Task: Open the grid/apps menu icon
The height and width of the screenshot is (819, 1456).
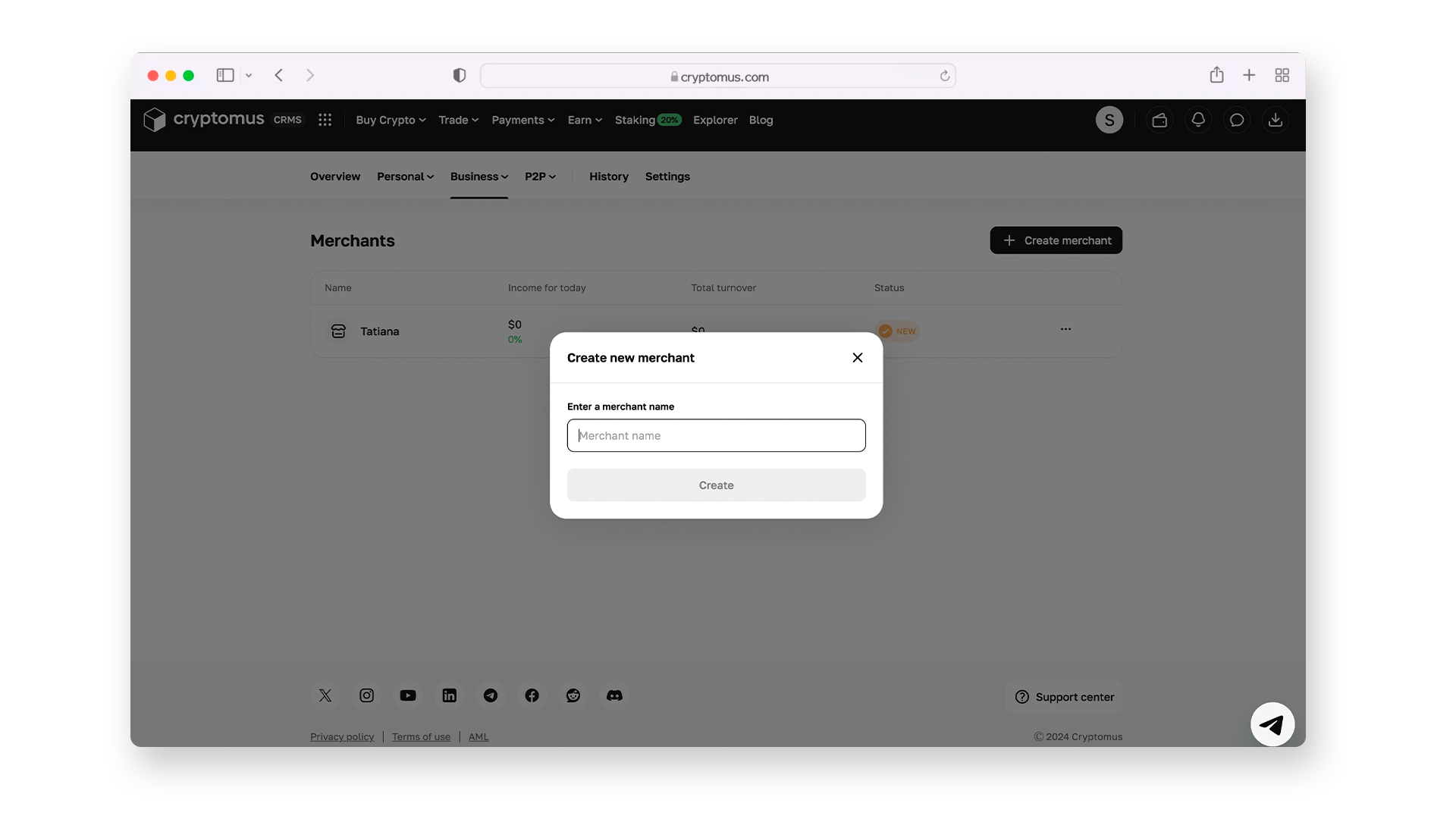Action: point(325,120)
